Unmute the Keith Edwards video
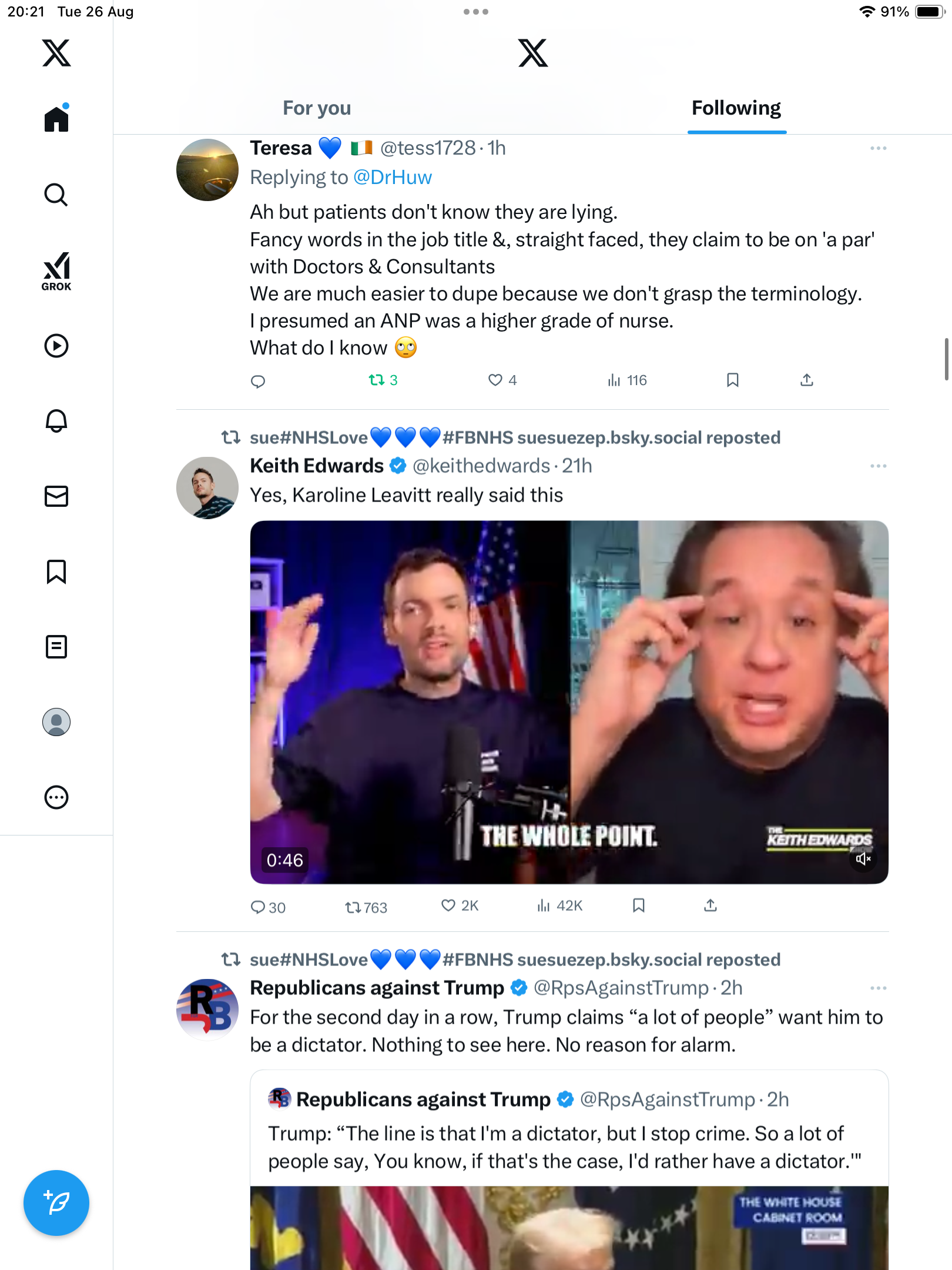Screen dimensions: 952x1270 pos(863,860)
